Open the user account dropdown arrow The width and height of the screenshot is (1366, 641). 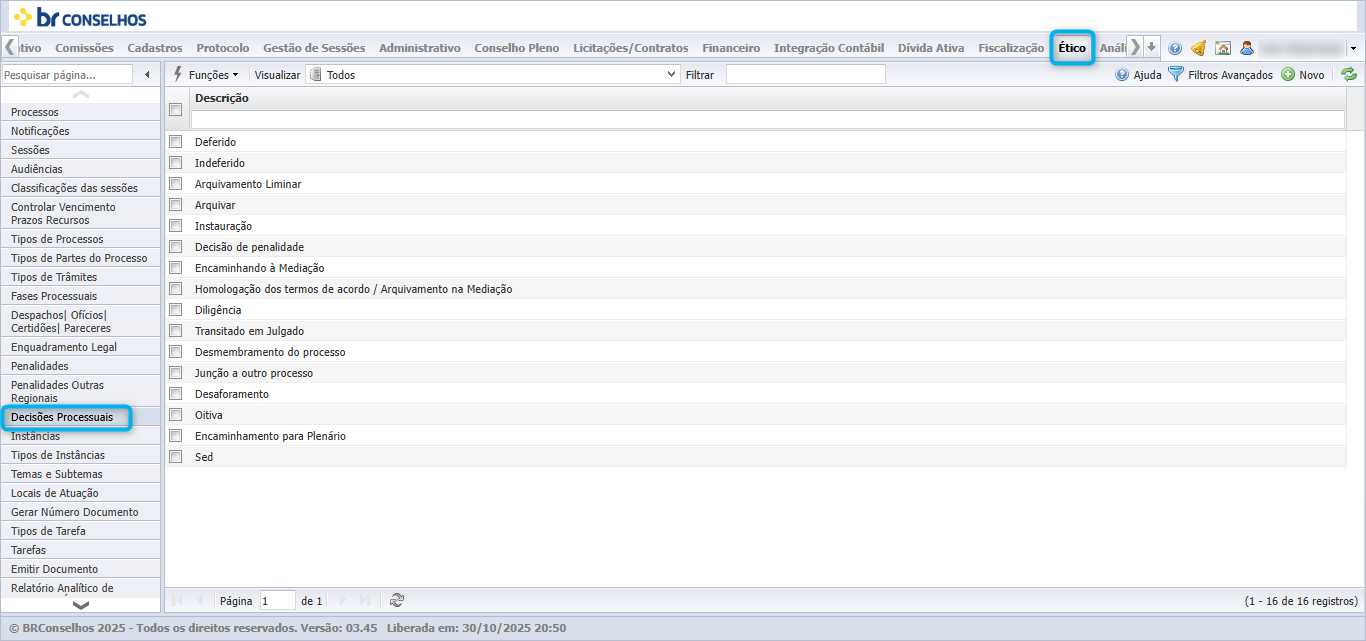point(1353,48)
